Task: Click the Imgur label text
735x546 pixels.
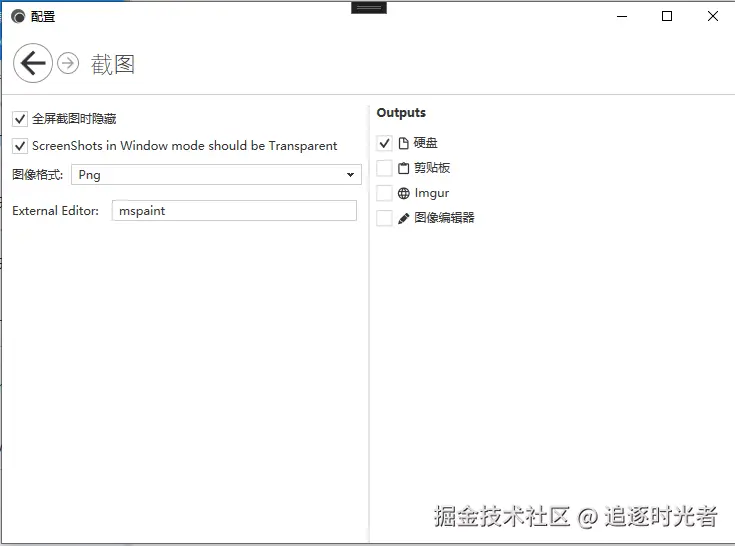Action: (432, 193)
